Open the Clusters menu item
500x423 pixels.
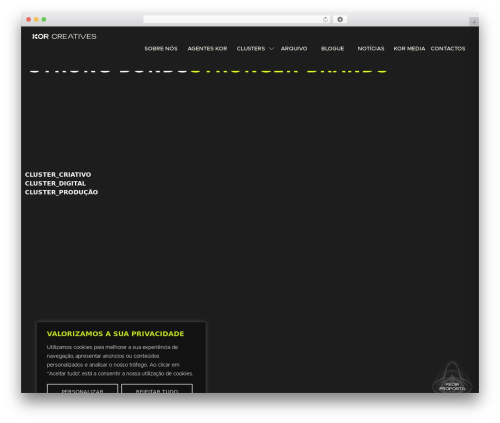pyautogui.click(x=251, y=49)
